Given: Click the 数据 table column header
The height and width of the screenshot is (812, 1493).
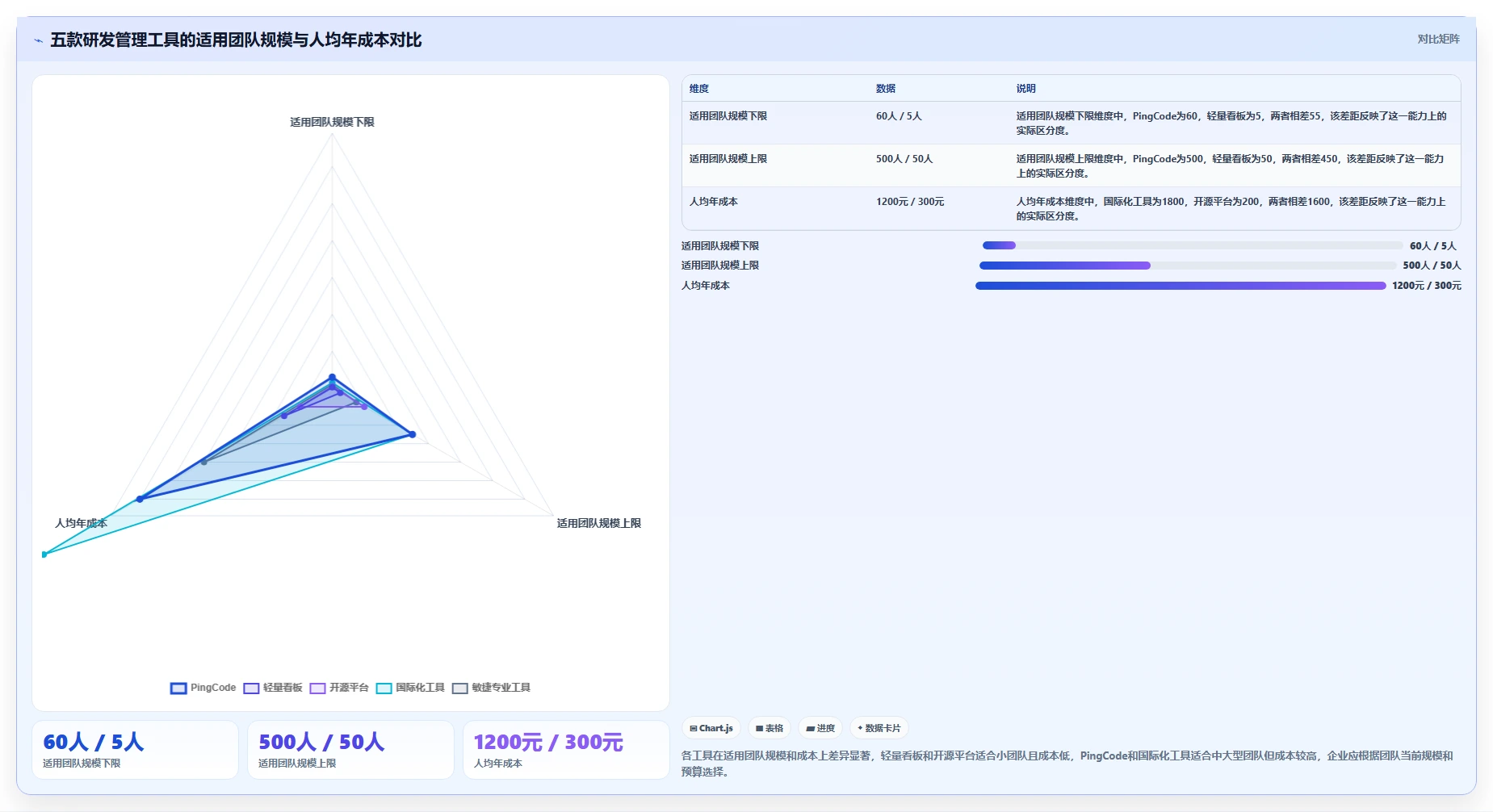Looking at the screenshot, I should point(886,89).
